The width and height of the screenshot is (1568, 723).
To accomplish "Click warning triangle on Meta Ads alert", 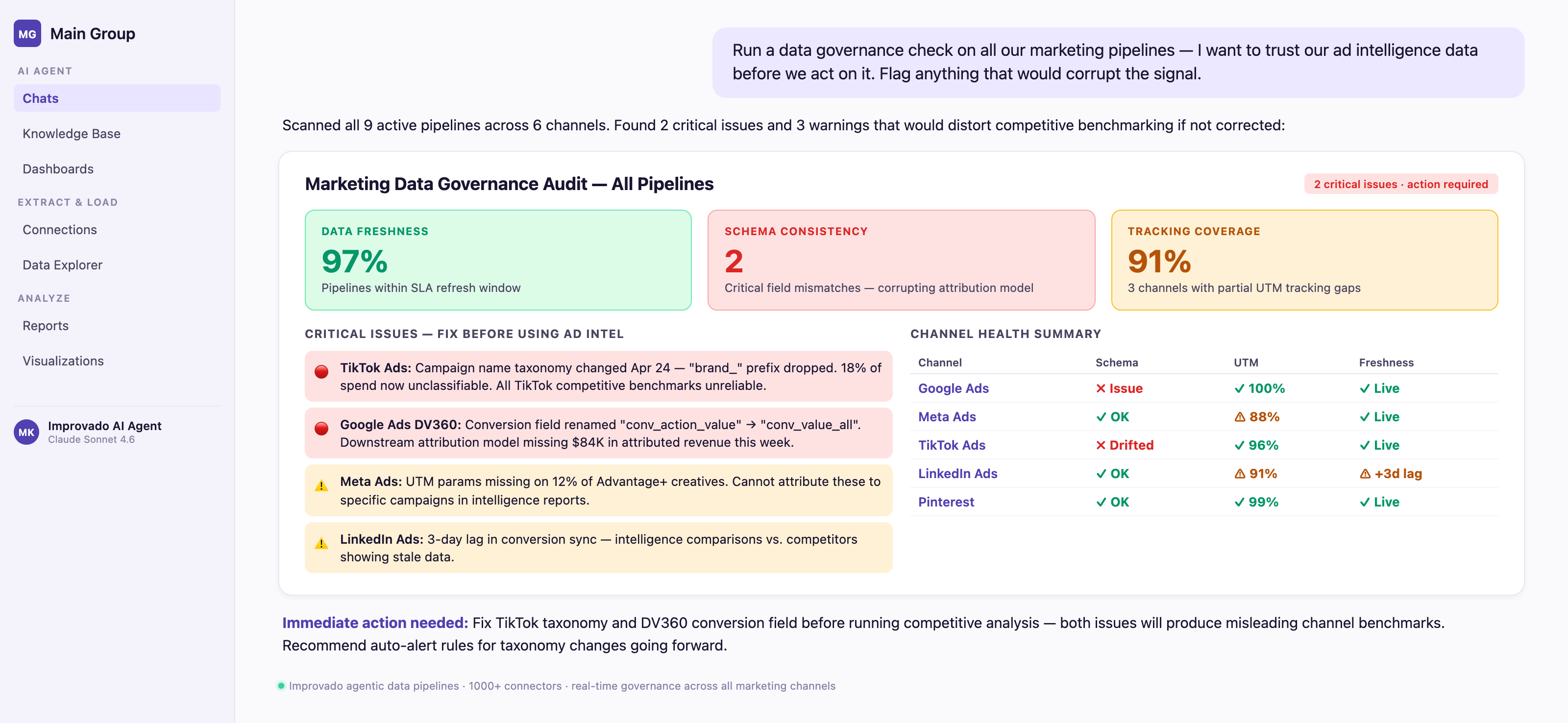I will 321,485.
